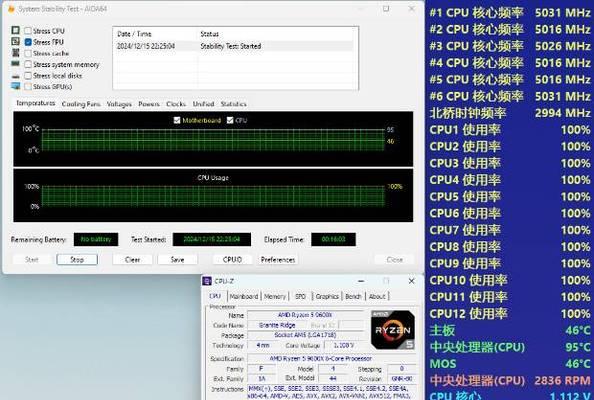Open the Clocks tab
Image resolution: width=594 pixels, height=400 pixels.
coord(176,104)
